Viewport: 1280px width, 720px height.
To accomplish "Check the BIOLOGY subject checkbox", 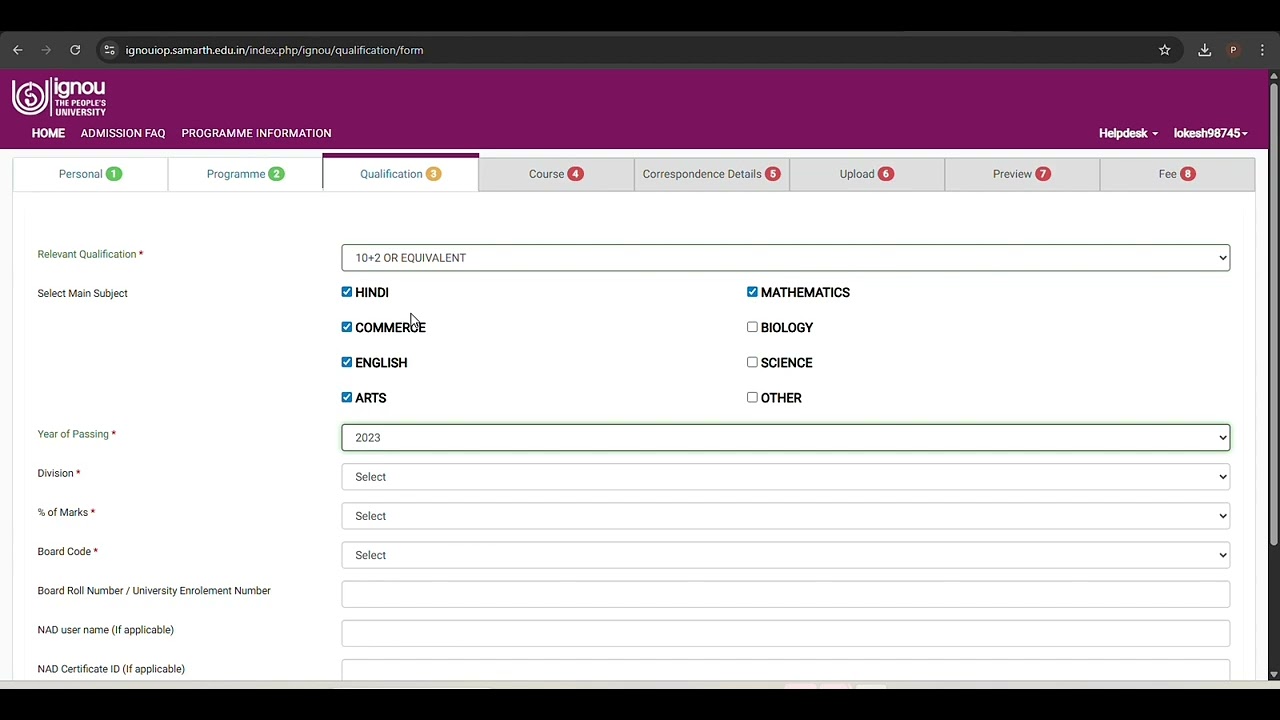I will click(x=752, y=327).
